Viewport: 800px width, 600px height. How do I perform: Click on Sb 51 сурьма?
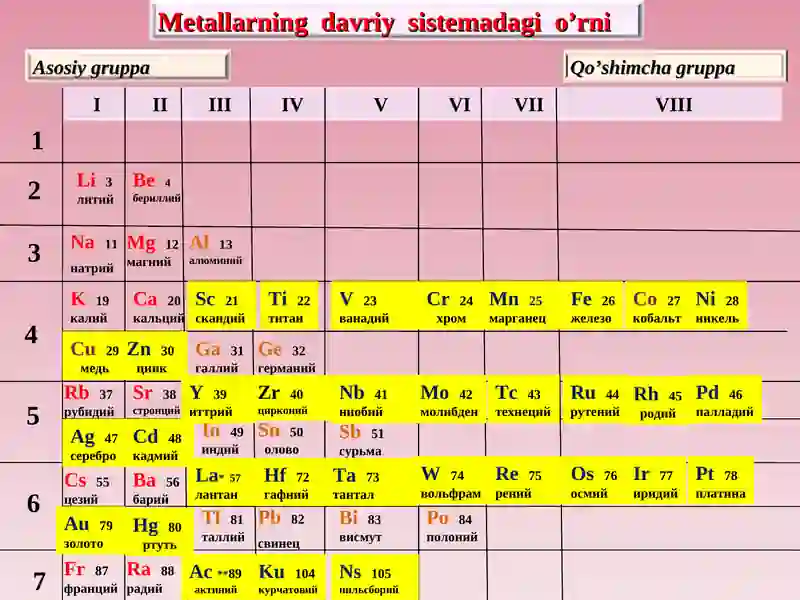click(361, 440)
